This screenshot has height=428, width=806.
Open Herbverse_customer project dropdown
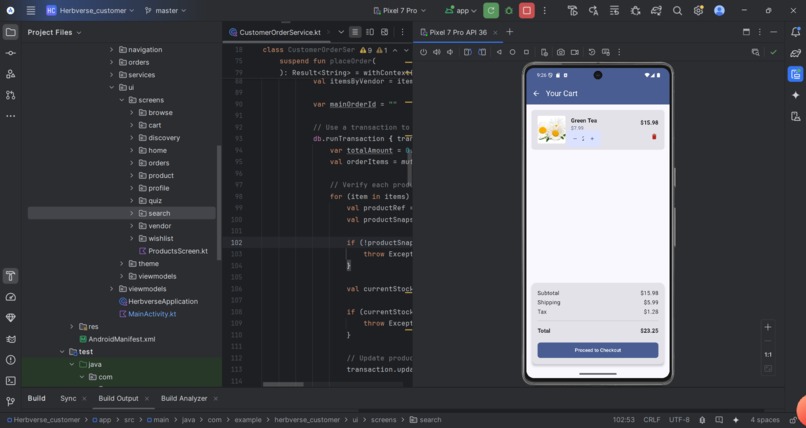[x=90, y=10]
